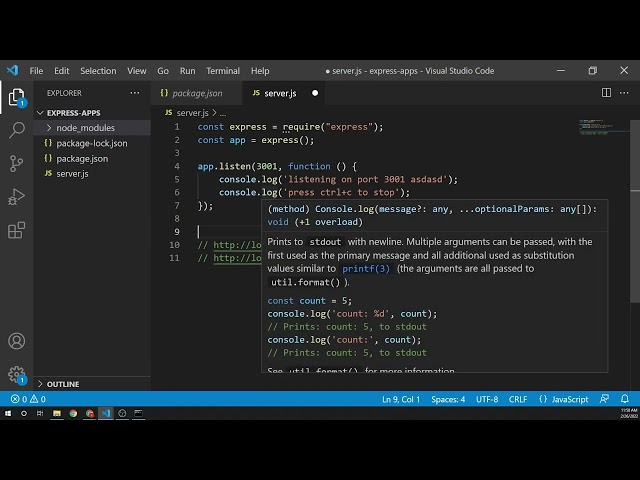The width and height of the screenshot is (640, 480).
Task: Open Task View in the taskbar
Action: (40, 413)
